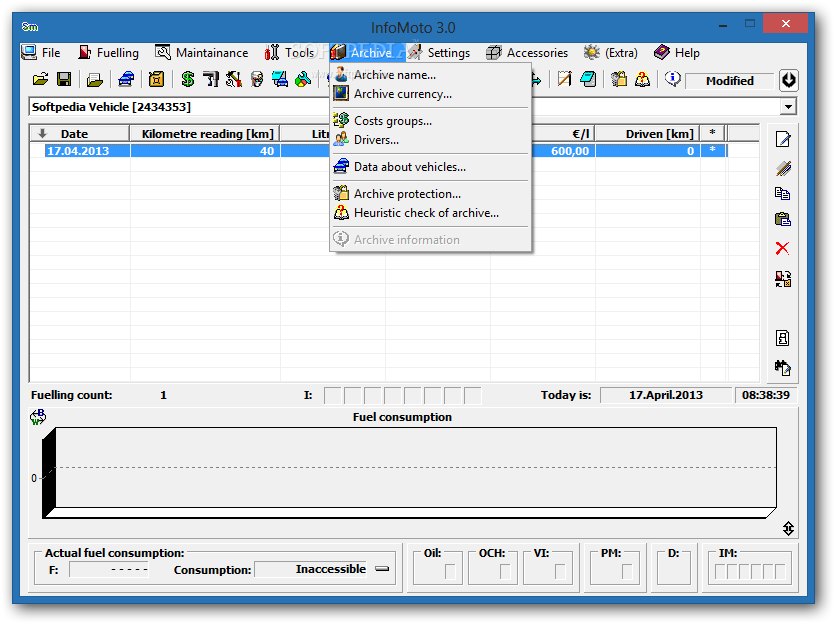Screen dimensions: 835x624
Task: Click the Softpedia Vehicle [2434353] combo box
Action: point(413,107)
